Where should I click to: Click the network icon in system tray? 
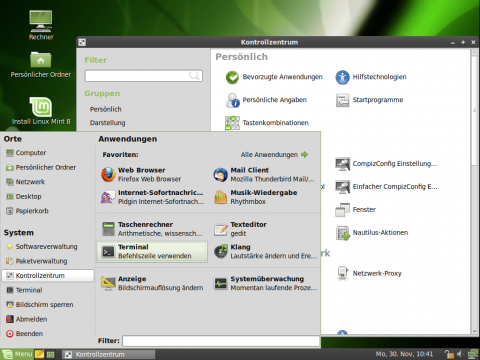[x=473, y=354]
